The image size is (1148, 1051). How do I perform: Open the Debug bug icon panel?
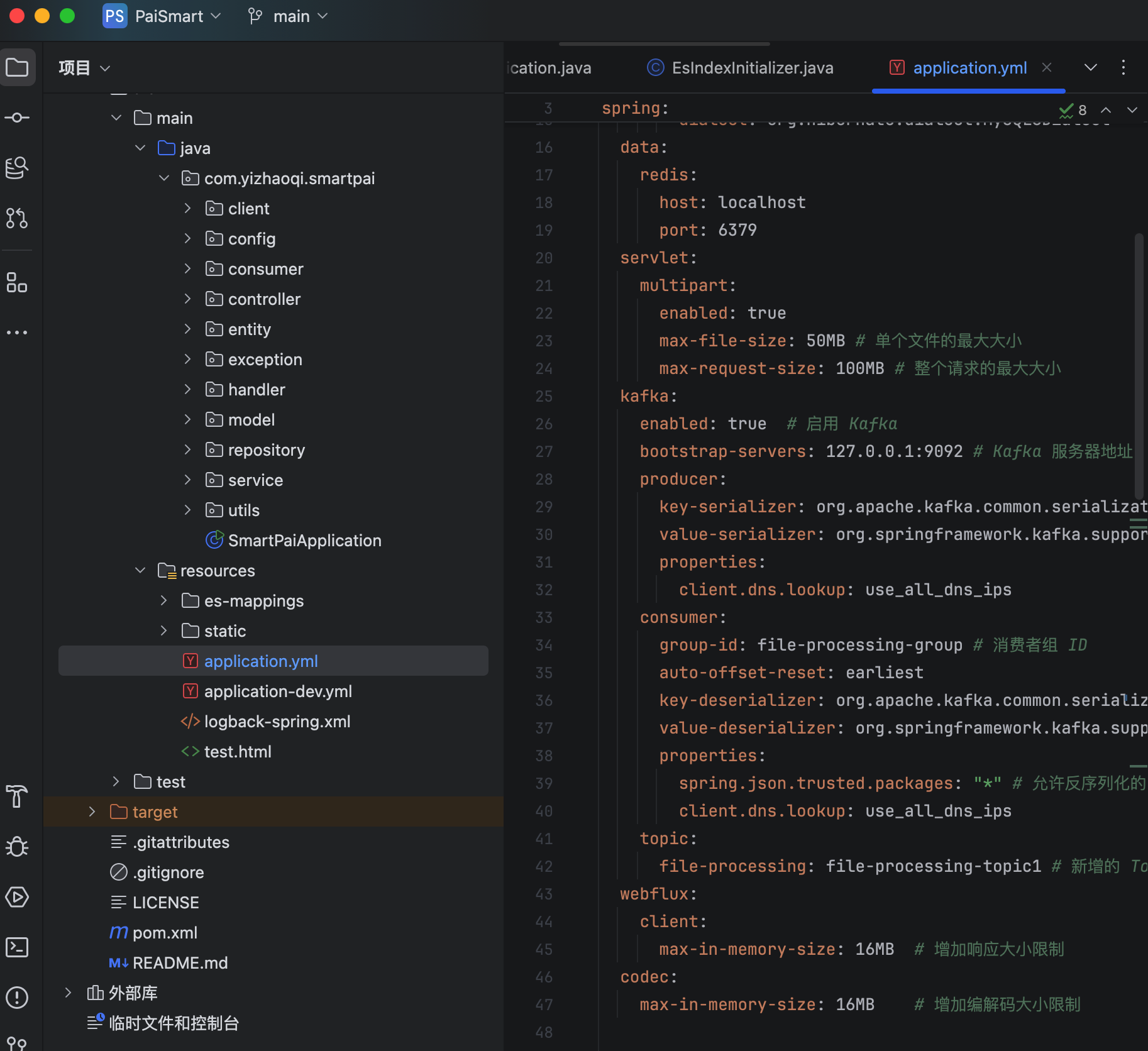pos(17,847)
